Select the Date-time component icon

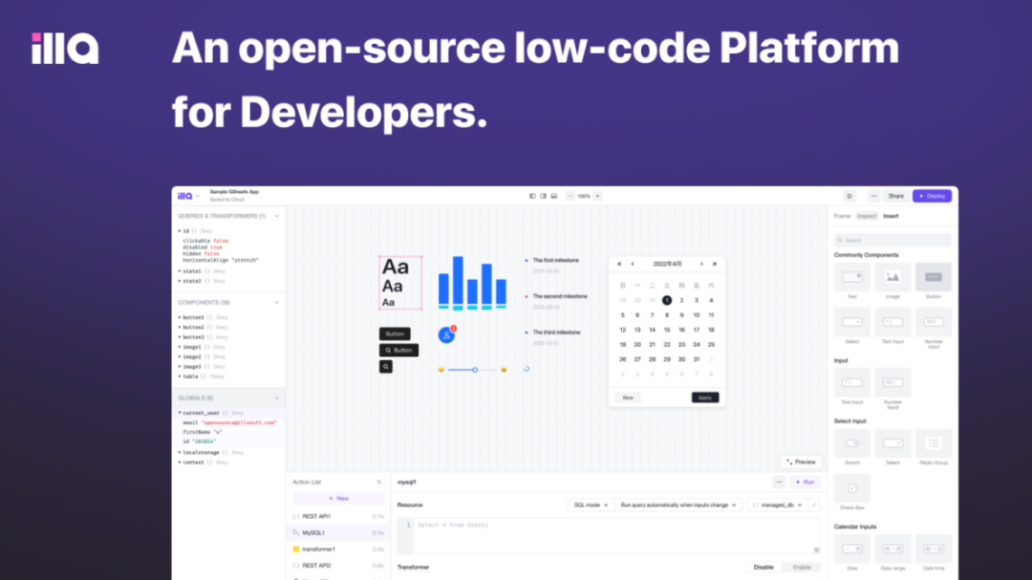[933, 548]
